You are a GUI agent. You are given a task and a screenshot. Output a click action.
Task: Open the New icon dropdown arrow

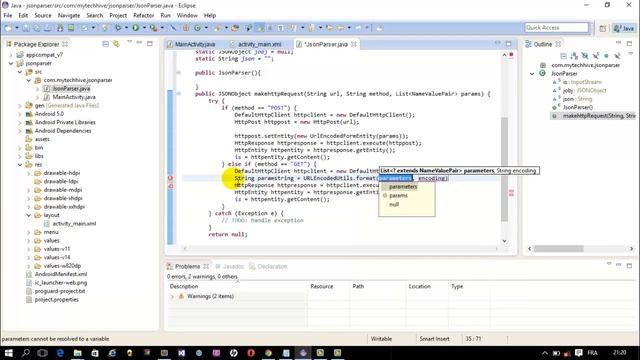click(x=17, y=28)
